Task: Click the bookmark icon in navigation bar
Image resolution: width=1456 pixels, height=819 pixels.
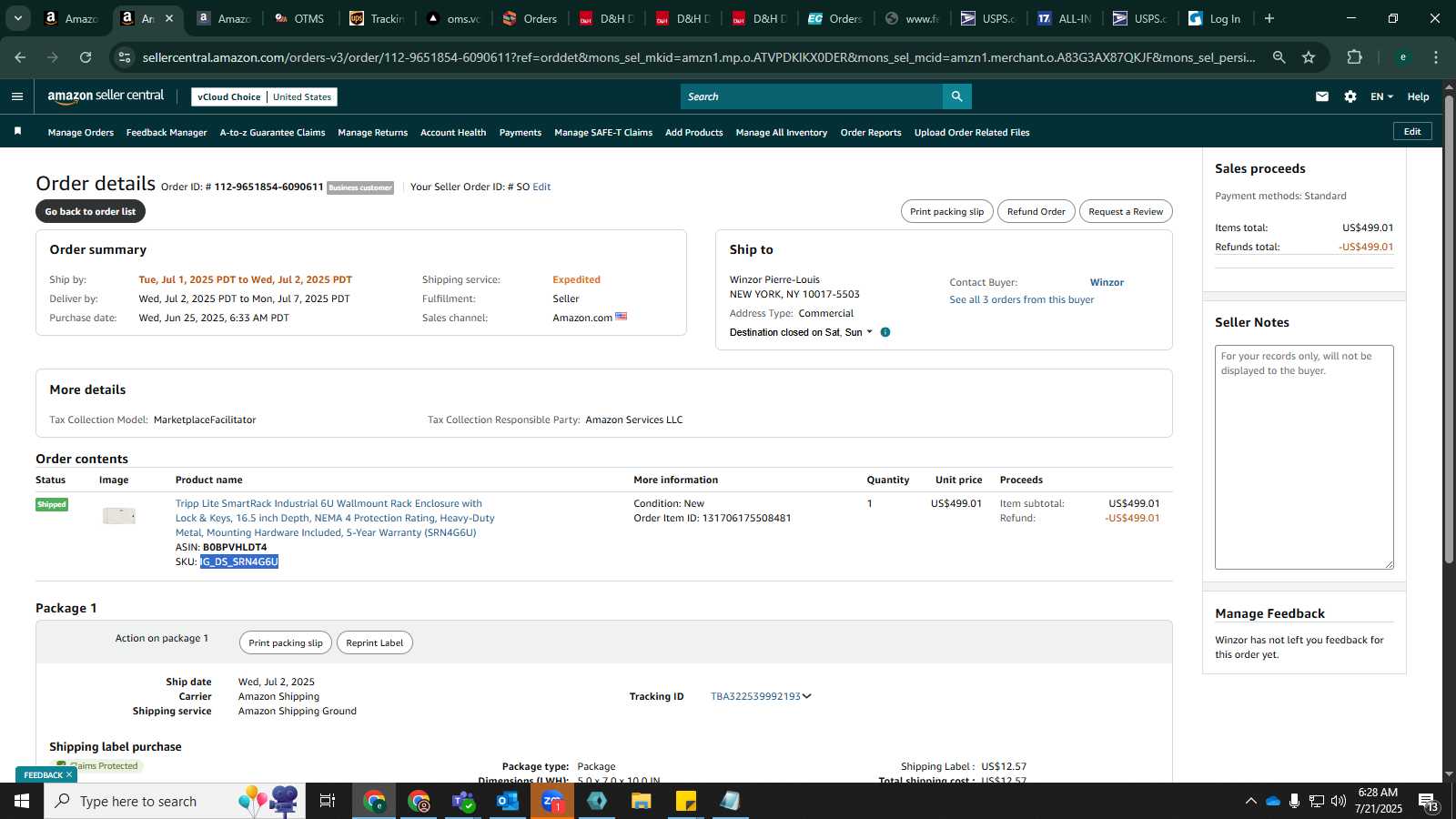Action: tap(17, 132)
